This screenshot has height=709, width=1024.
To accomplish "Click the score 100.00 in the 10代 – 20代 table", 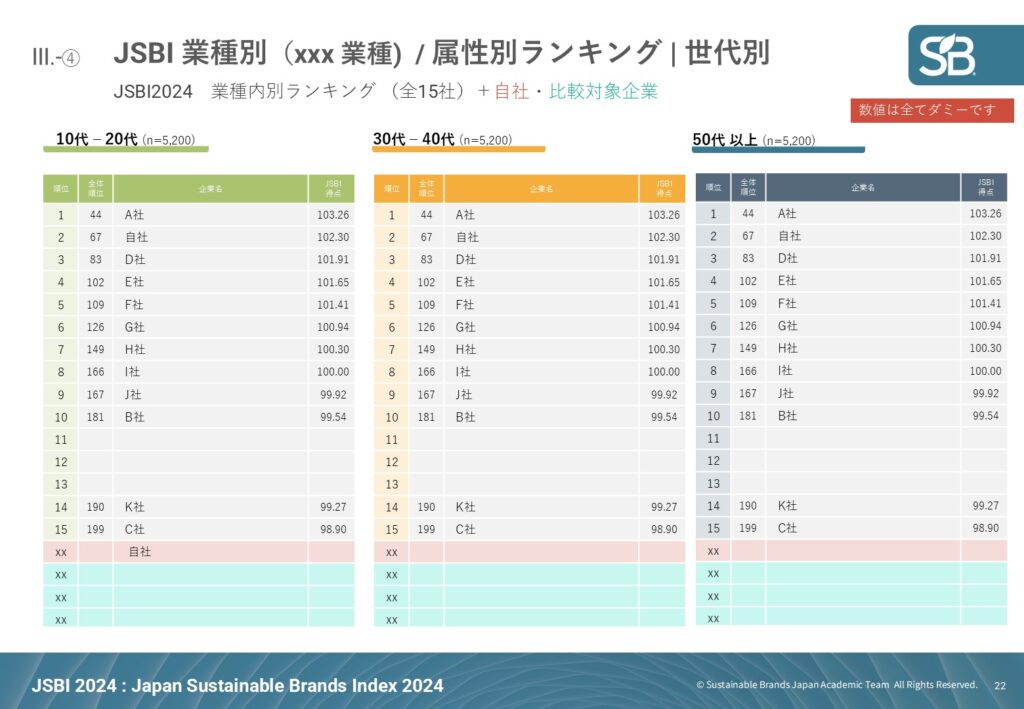I will tap(333, 371).
